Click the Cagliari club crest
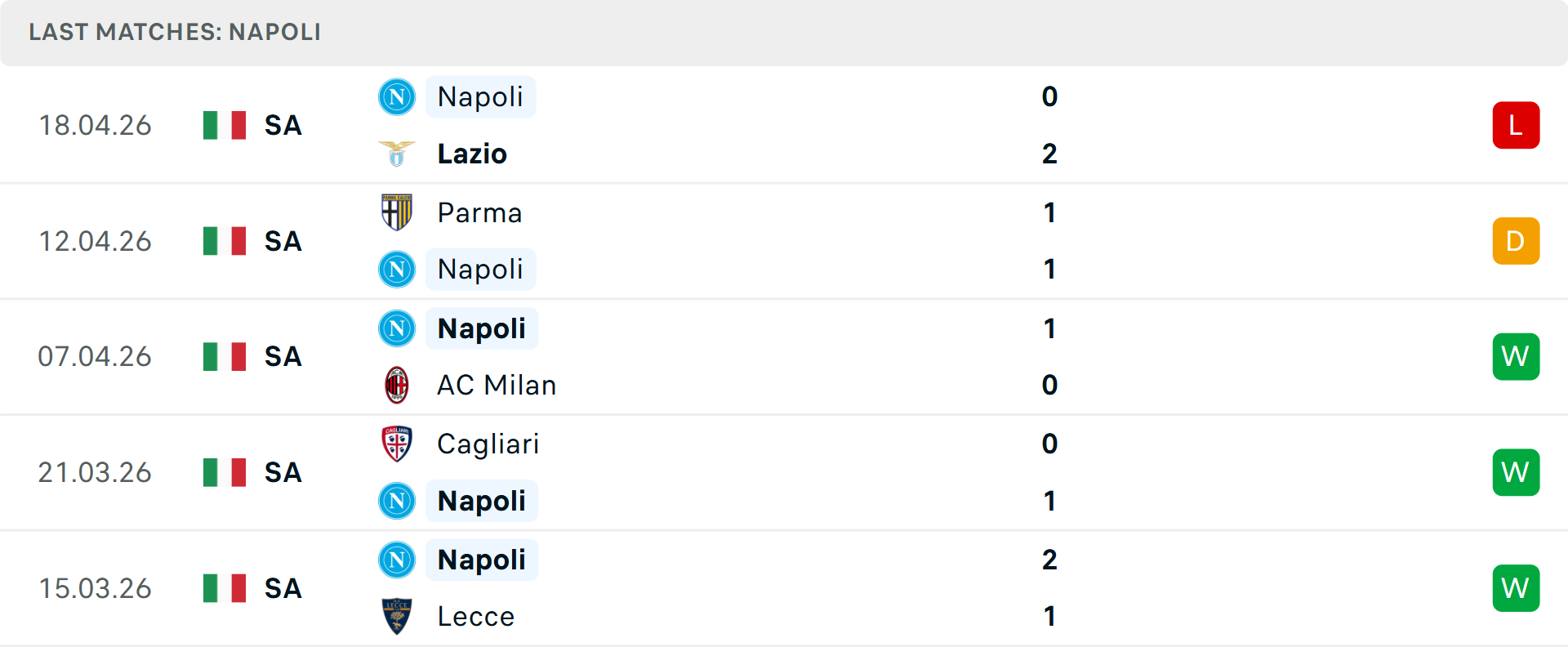 point(397,444)
